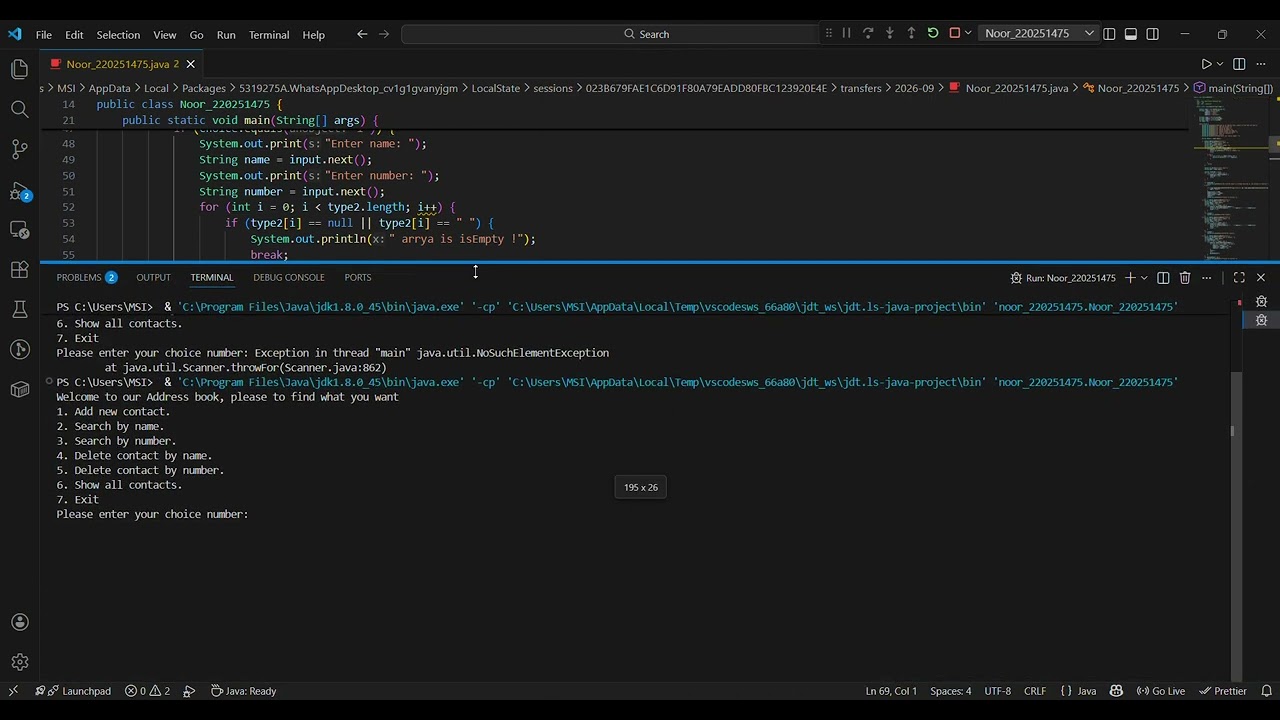Open terminal panel More Actions ellipsis
This screenshot has width=1280, height=720.
1207,277
